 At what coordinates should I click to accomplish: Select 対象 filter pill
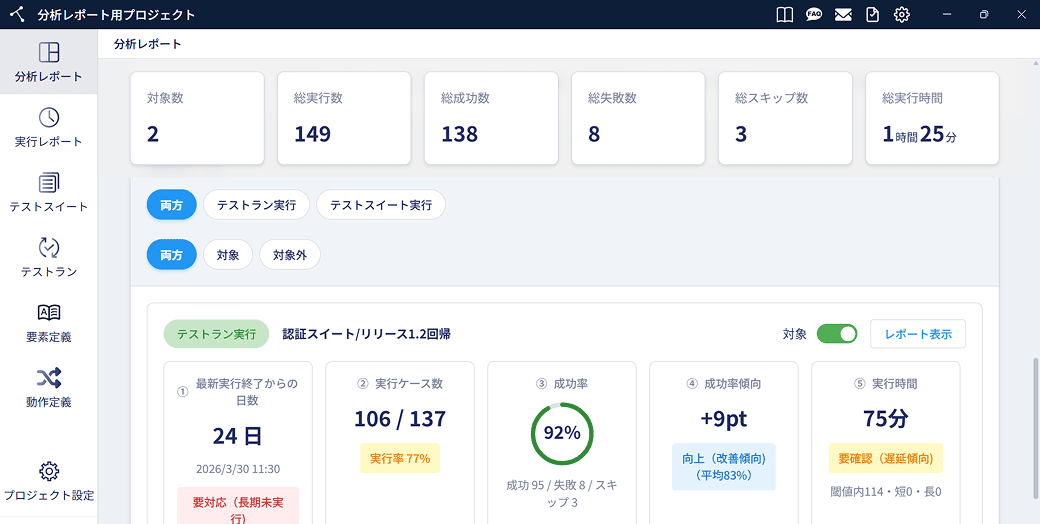click(228, 255)
